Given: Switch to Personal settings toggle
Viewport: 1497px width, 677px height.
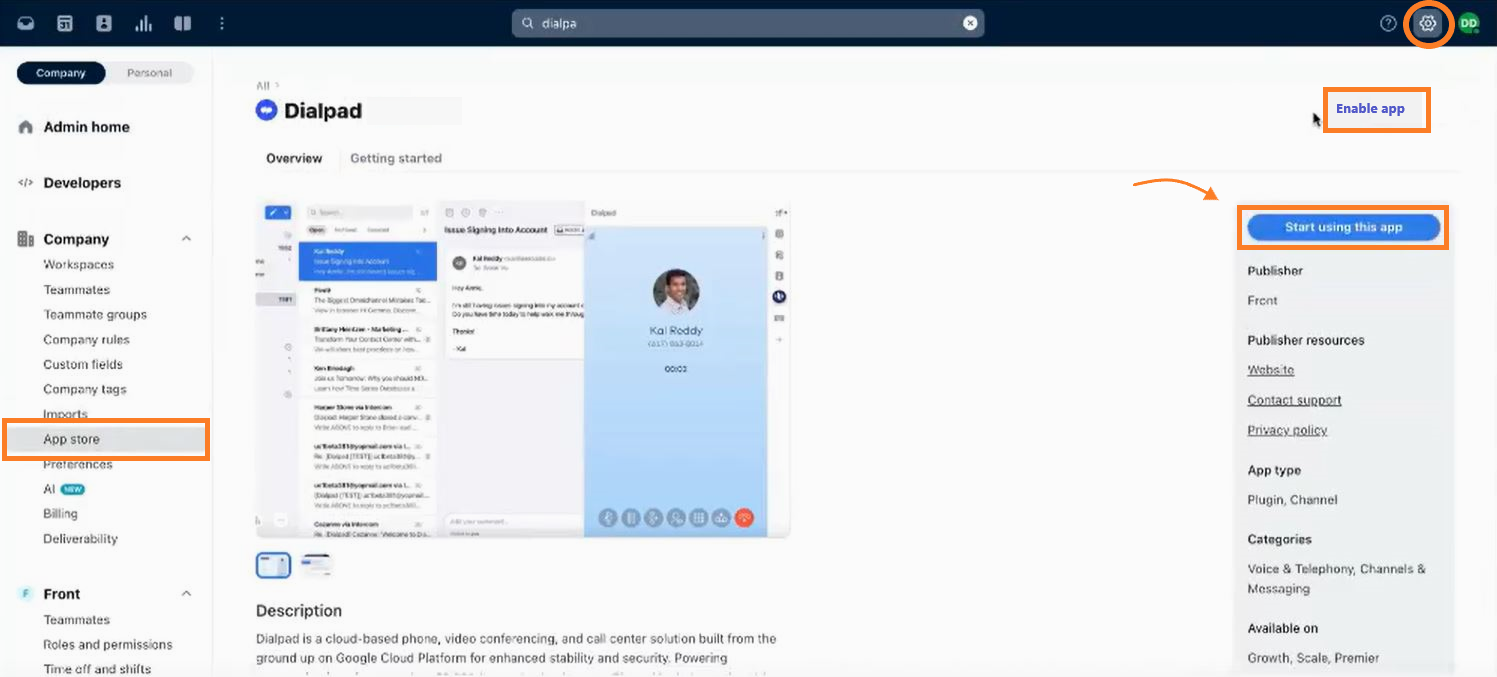Looking at the screenshot, I should [149, 73].
